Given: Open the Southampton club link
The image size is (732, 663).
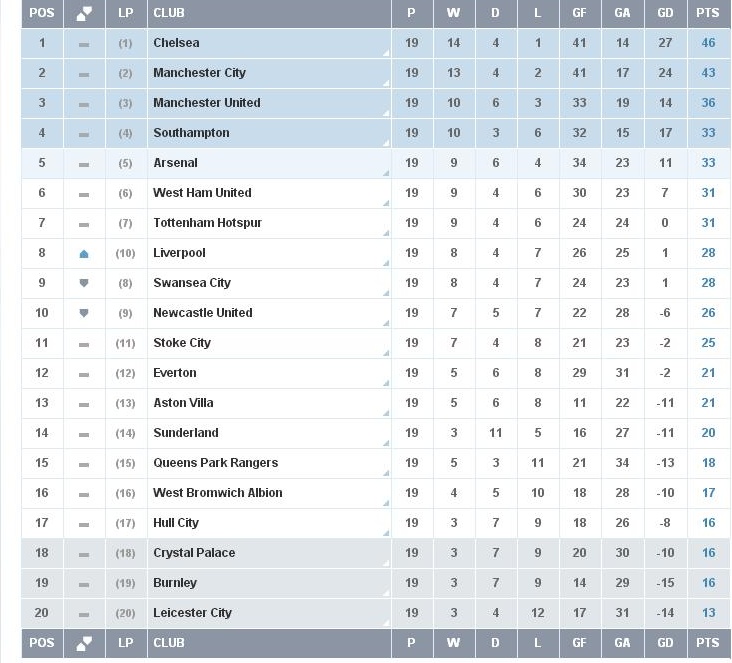Looking at the screenshot, I should coord(191,133).
